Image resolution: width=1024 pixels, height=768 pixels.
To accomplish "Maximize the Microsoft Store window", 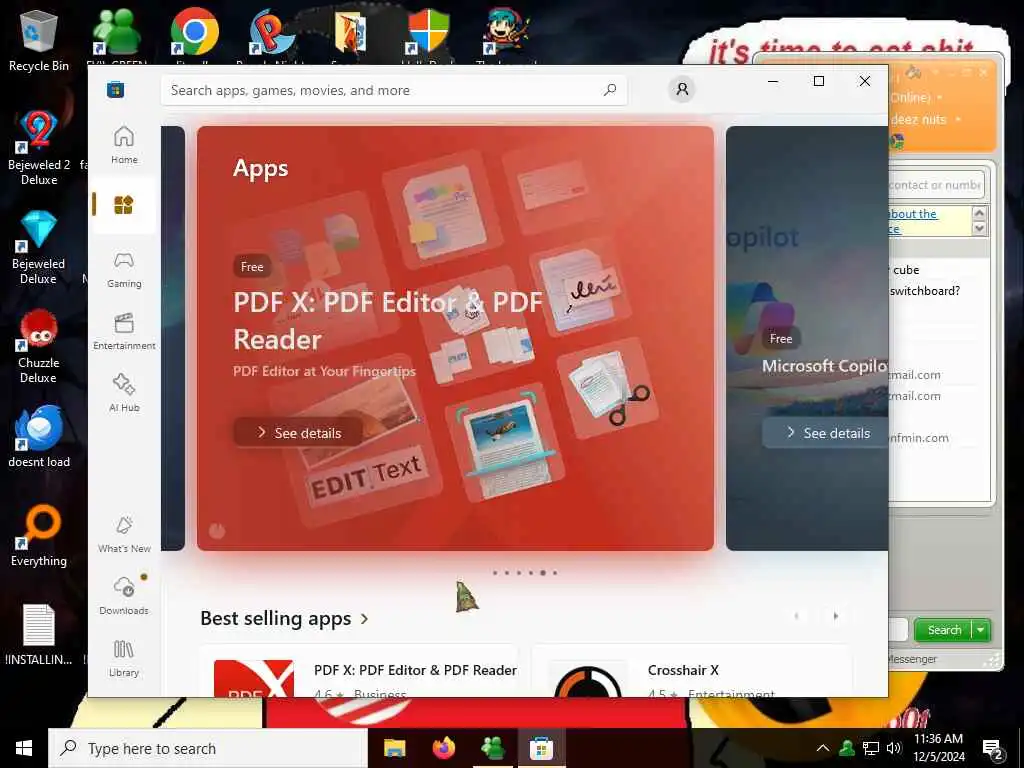I will [x=818, y=81].
